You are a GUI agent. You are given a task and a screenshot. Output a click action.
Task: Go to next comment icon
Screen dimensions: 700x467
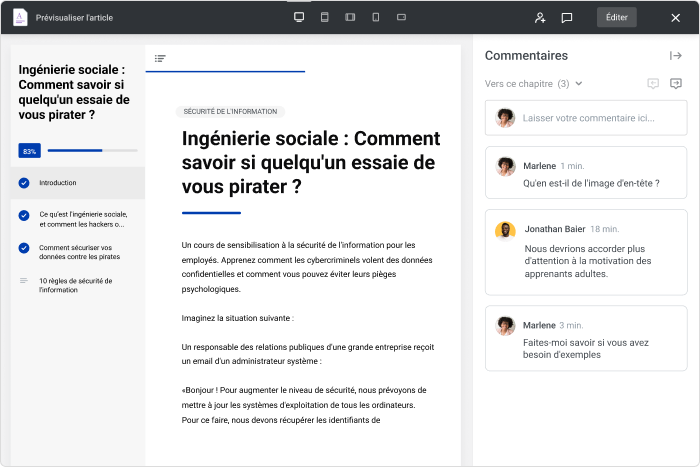676,83
